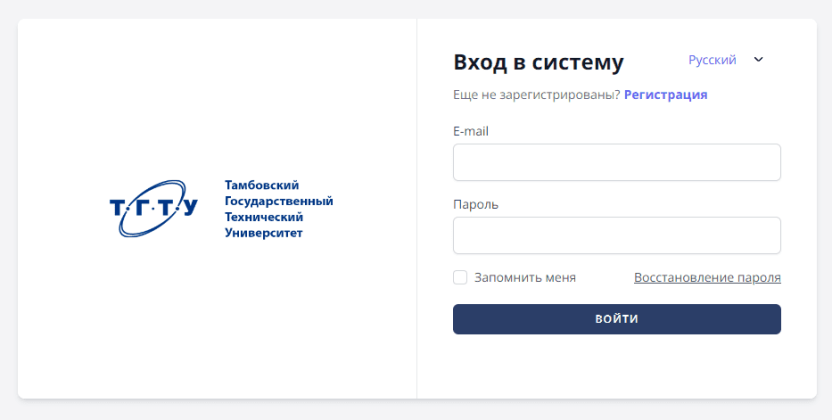
Task: Open the Восстановление пароля link
Action: point(707,278)
